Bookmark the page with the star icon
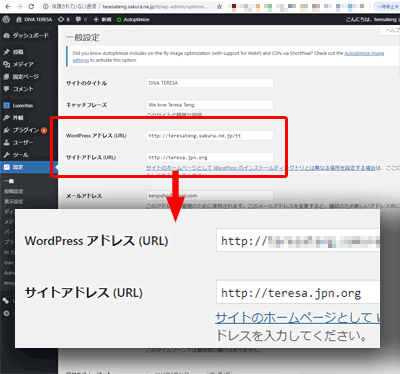The height and width of the screenshot is (374, 400). (219, 6)
